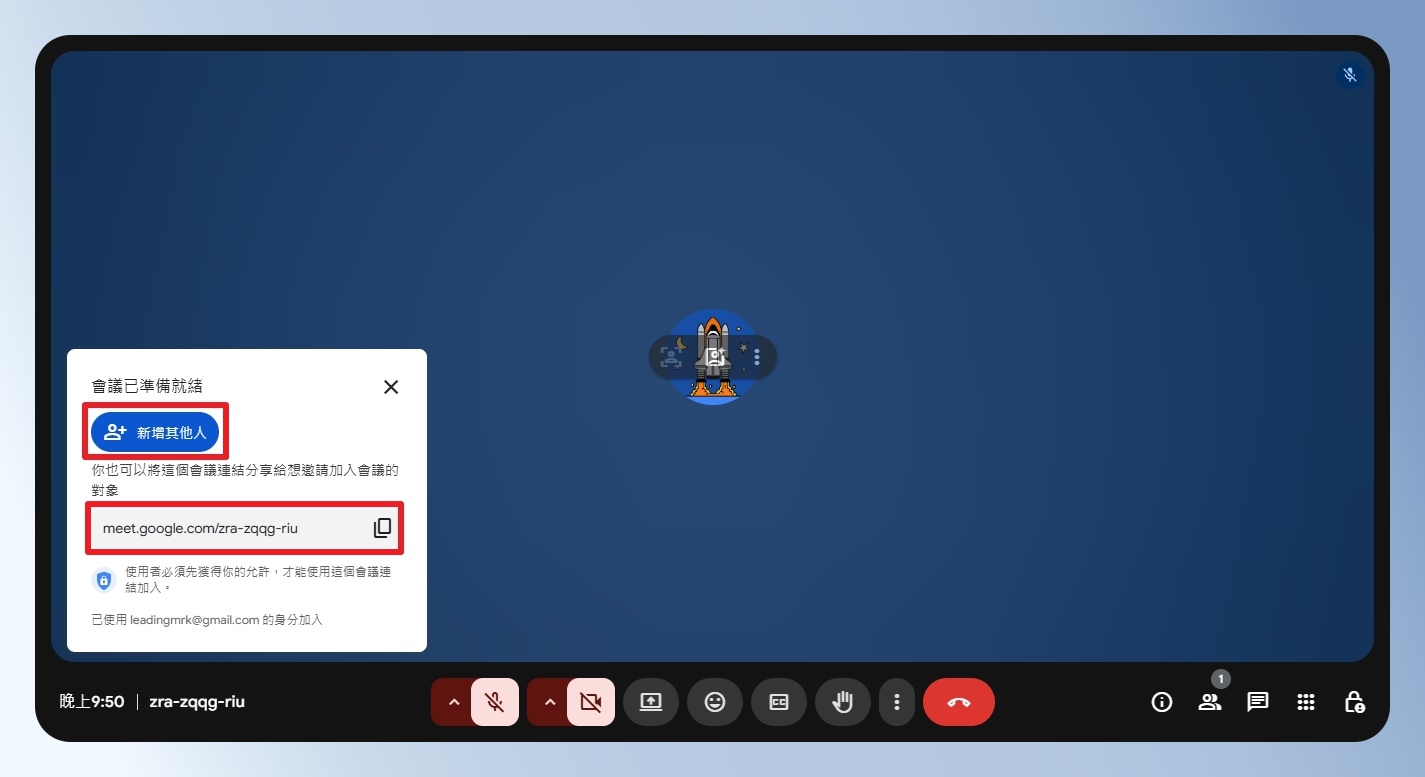
Task: Turn on closed captions
Action: coord(779,702)
